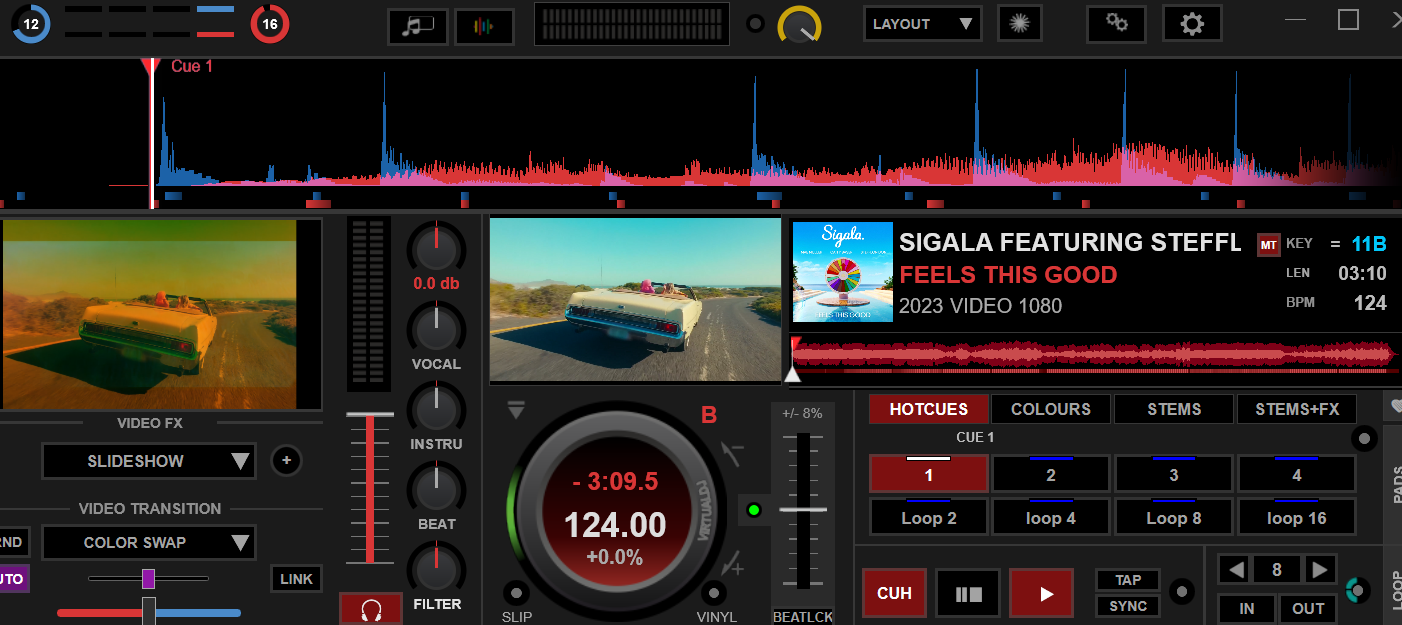The image size is (1402, 625).
Task: Click the SYNC button
Action: coord(1128,606)
